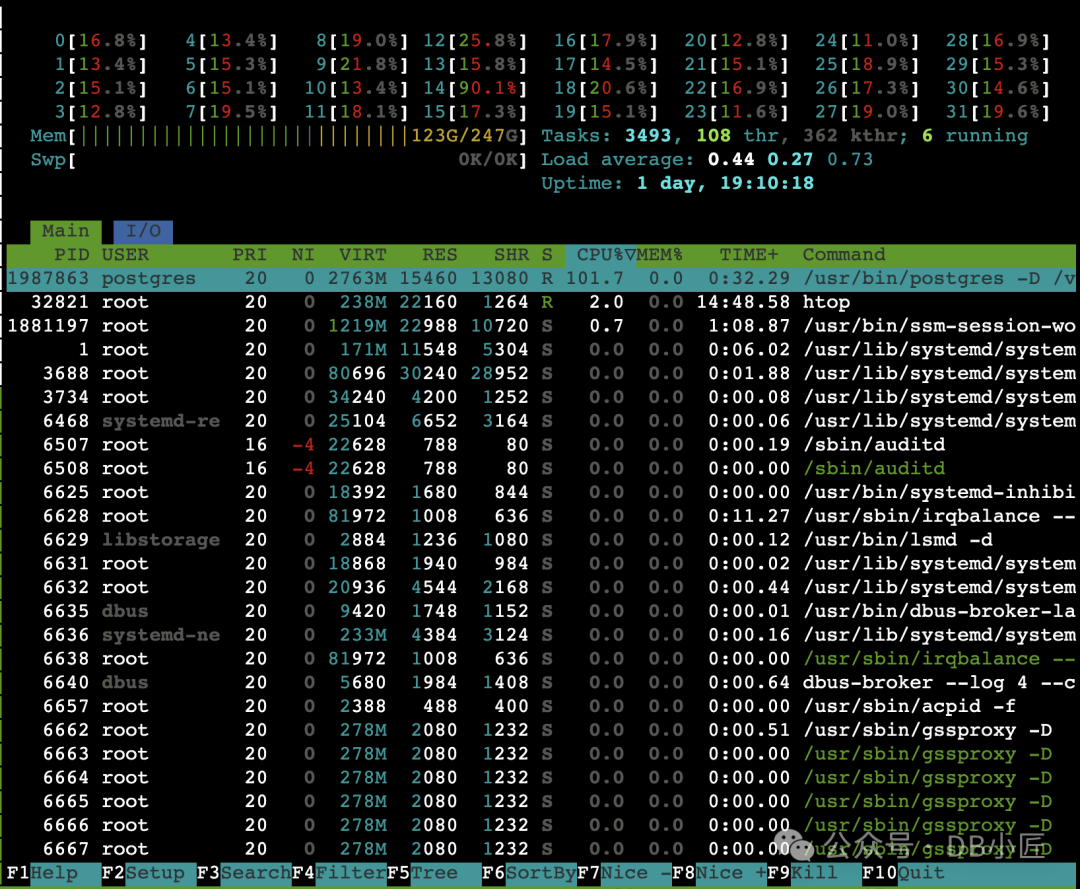1080x889 pixels.
Task: Select libstorage lsmd row PID 6629
Action: click(x=541, y=541)
